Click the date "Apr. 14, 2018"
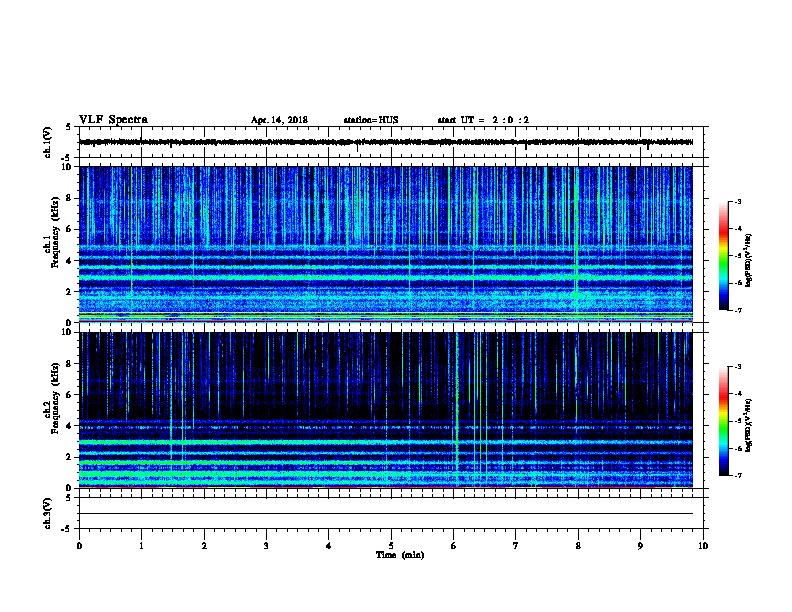The image size is (792, 612). tap(279, 120)
